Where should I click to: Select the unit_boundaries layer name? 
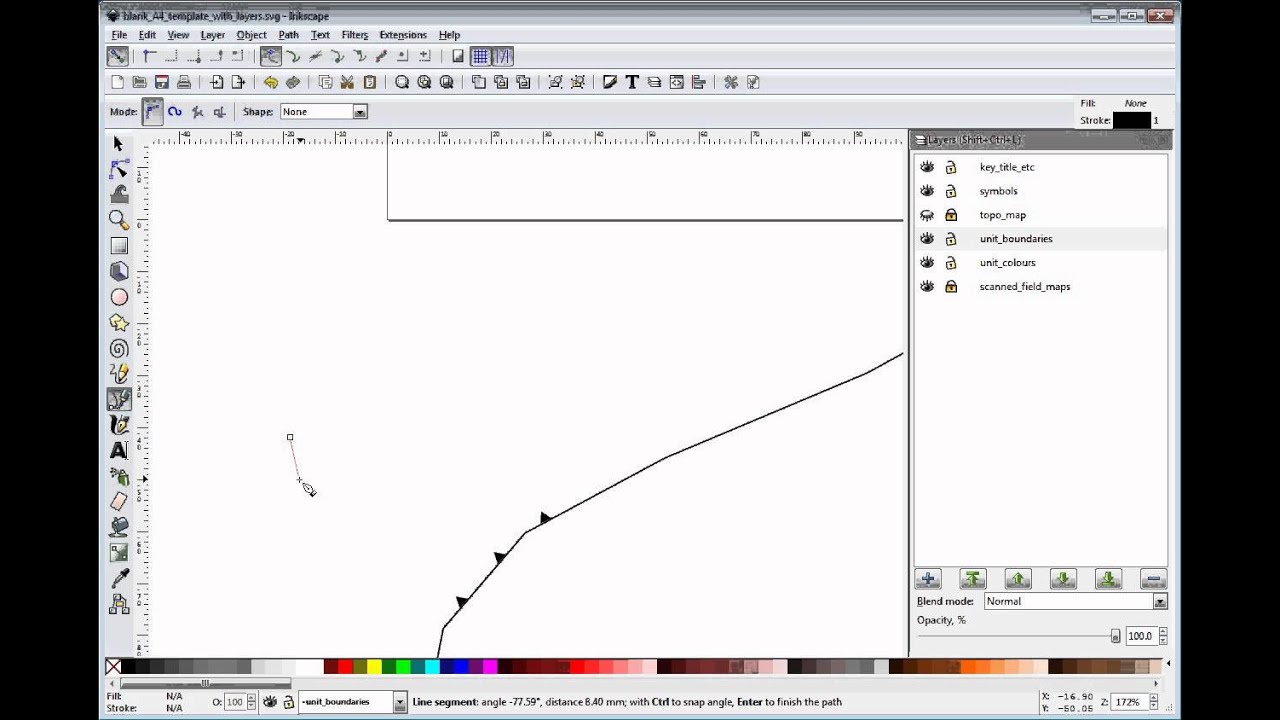(x=1016, y=239)
